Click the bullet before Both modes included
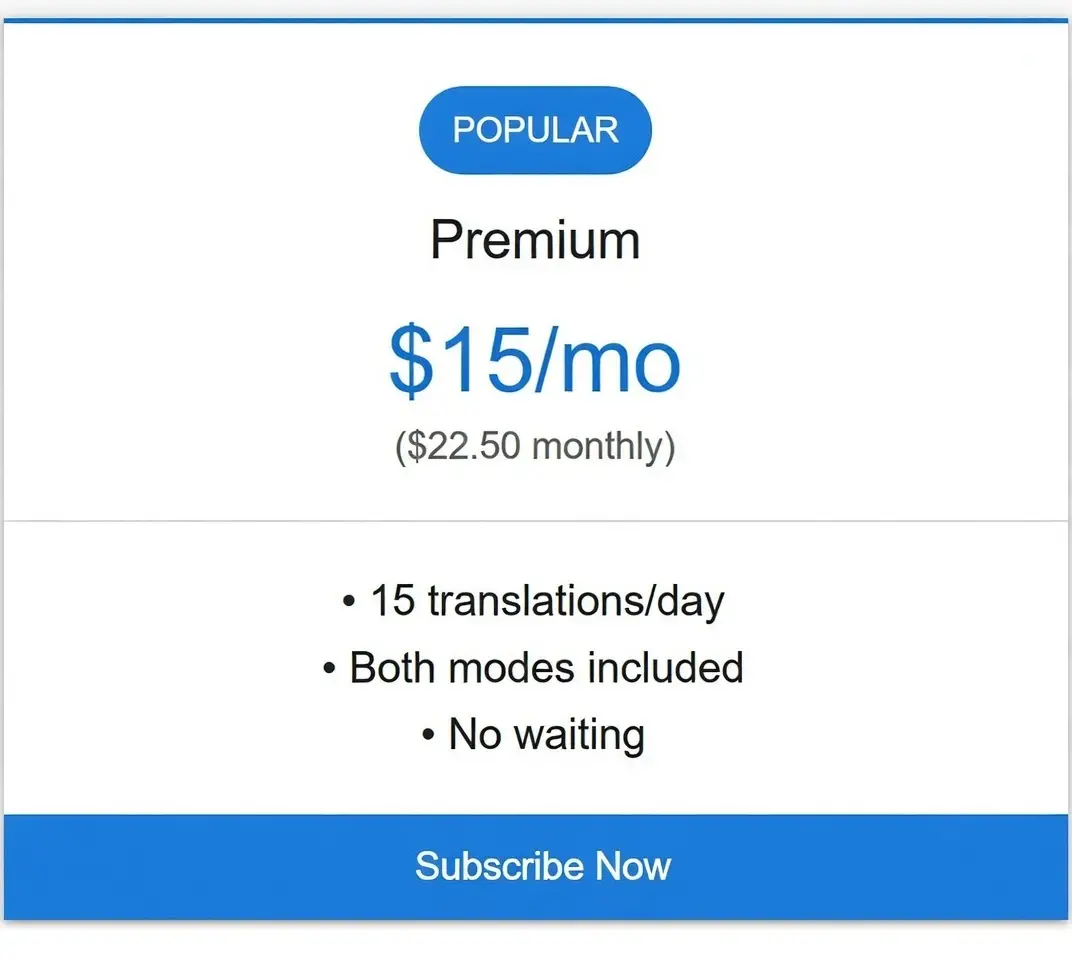 tap(329, 669)
